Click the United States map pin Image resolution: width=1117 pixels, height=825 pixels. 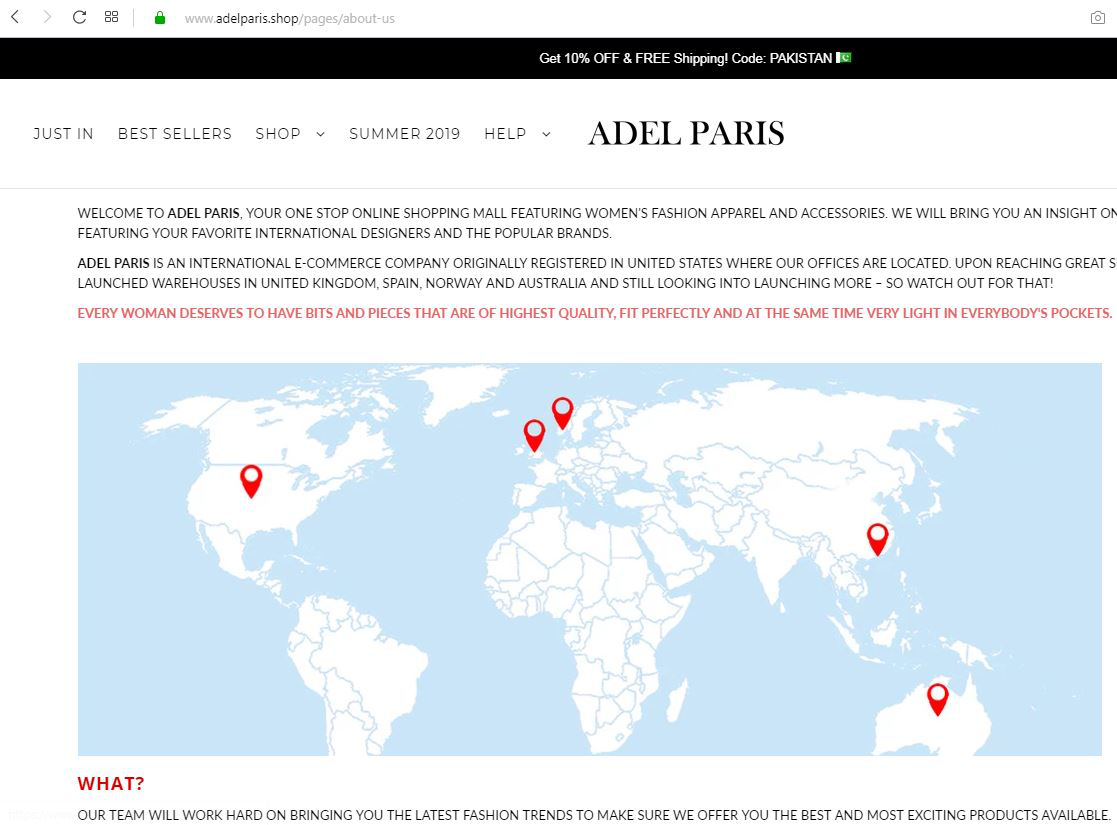(251, 481)
